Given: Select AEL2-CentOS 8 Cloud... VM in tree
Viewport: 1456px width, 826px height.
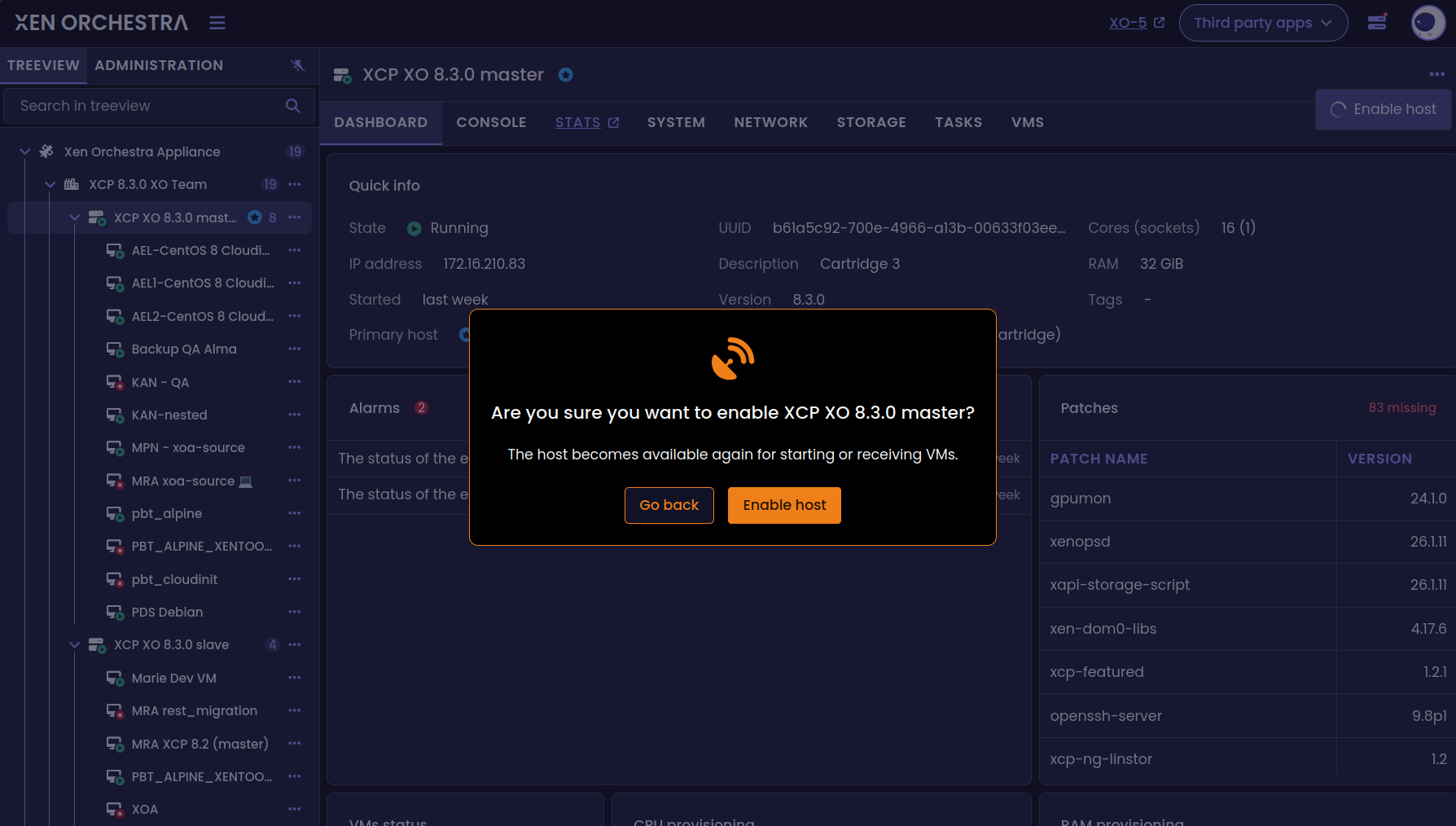Looking at the screenshot, I should [202, 316].
